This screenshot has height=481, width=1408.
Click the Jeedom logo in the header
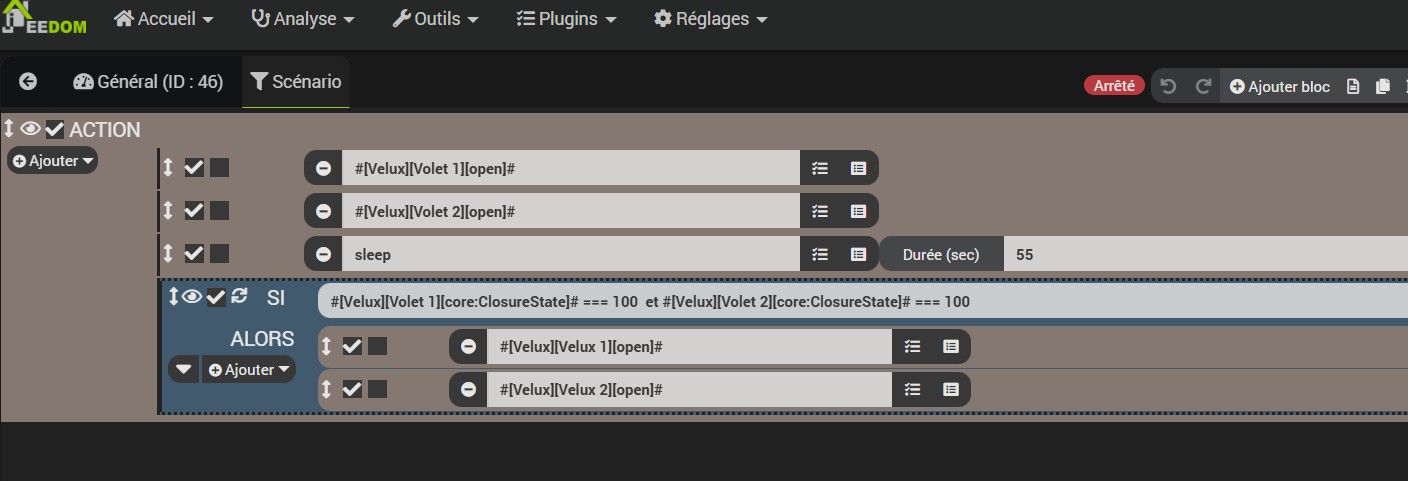coord(43,18)
